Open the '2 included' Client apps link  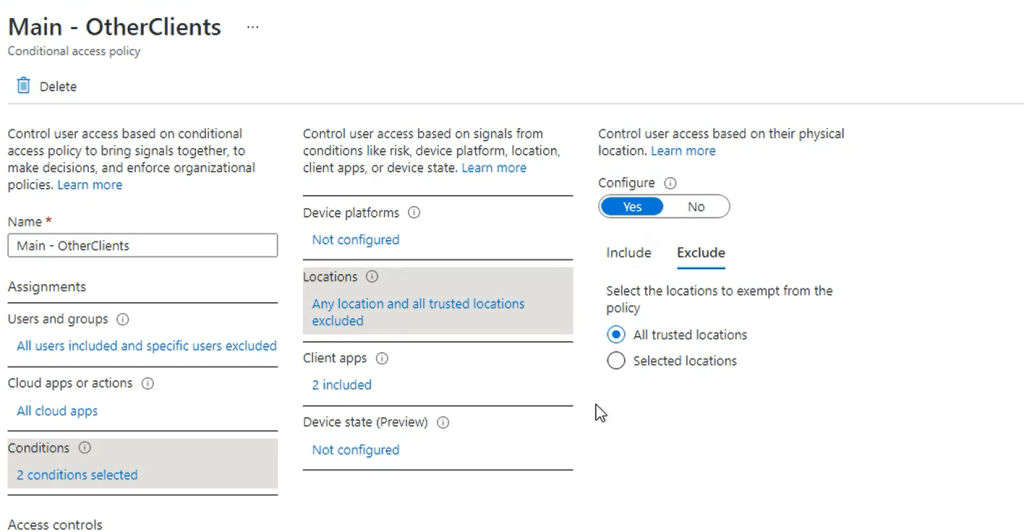[x=341, y=385]
